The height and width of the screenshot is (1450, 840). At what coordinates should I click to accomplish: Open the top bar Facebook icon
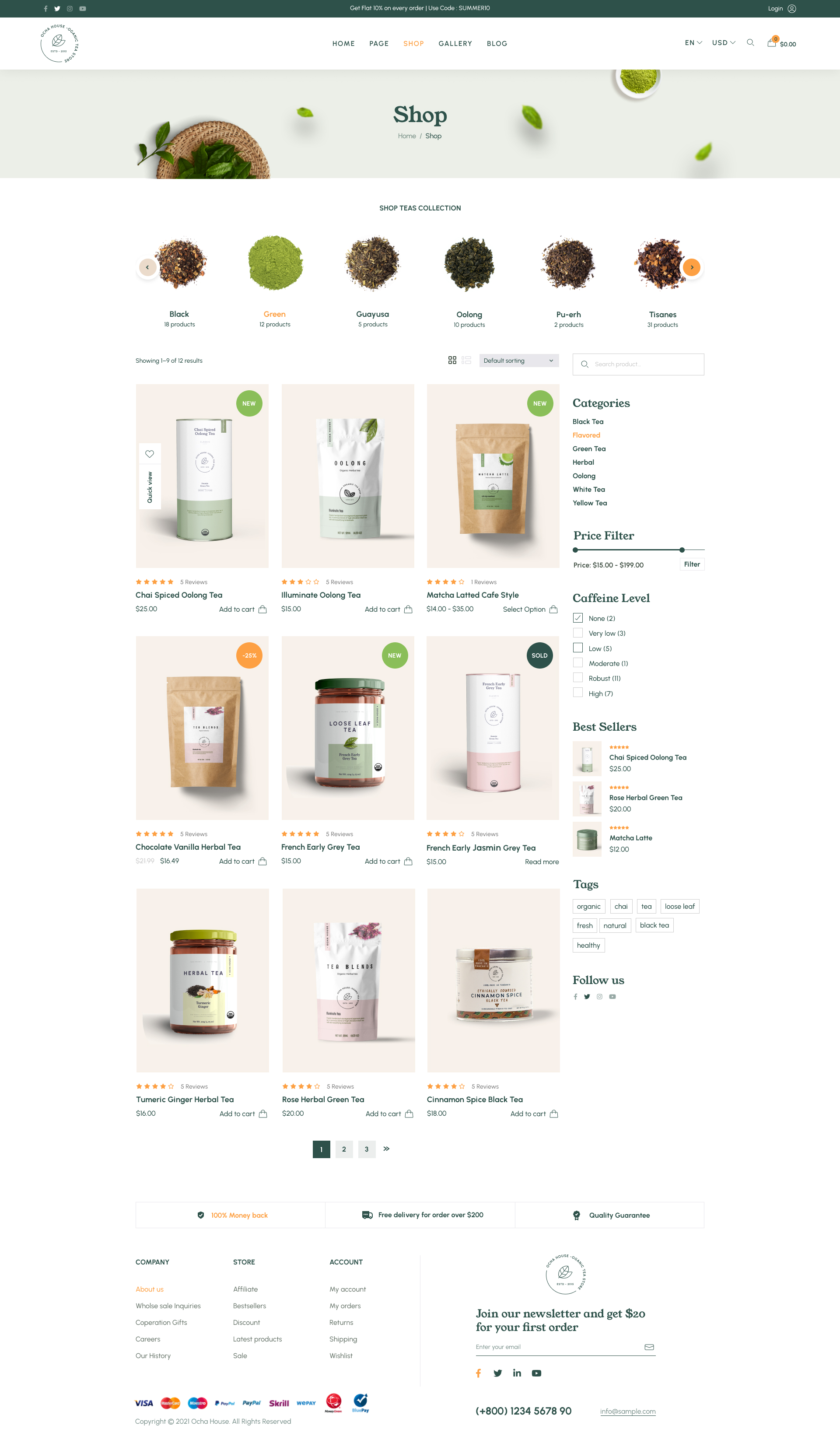45,9
